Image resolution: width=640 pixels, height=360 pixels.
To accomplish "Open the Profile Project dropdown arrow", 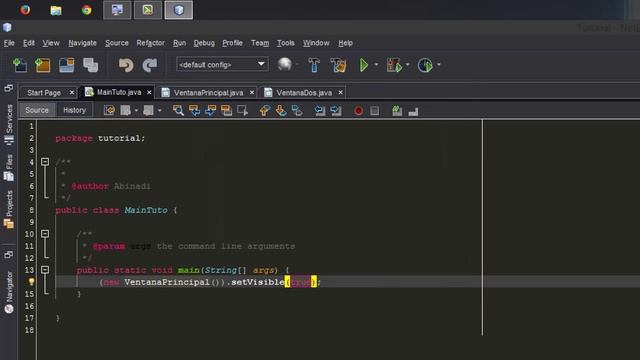I will click(x=439, y=64).
